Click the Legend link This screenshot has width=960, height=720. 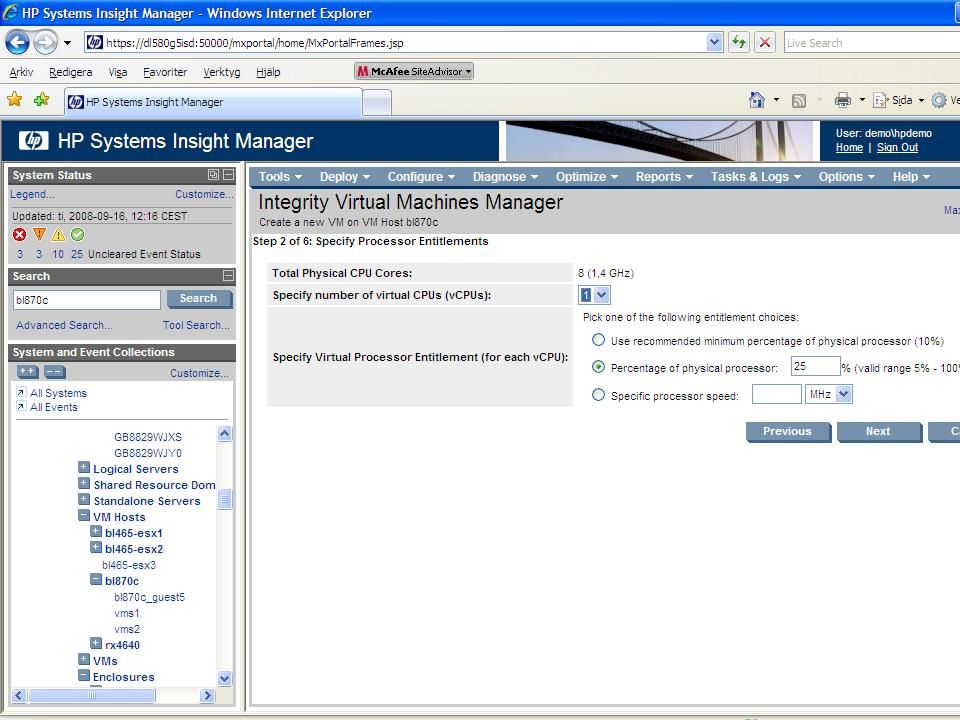click(32, 194)
